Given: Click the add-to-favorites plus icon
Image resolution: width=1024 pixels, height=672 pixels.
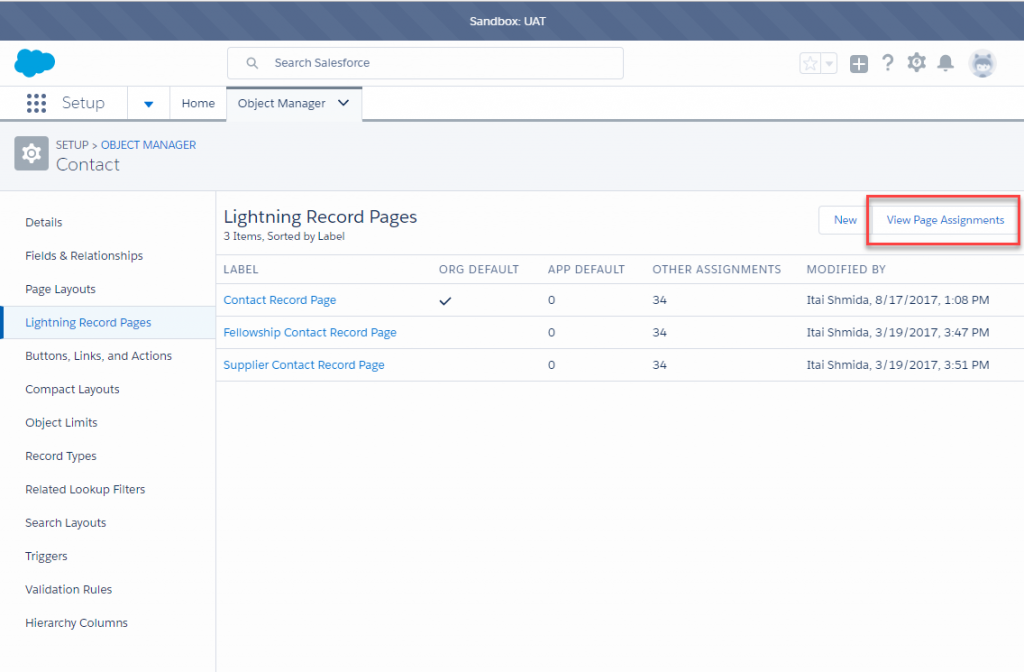Looking at the screenshot, I should (858, 62).
